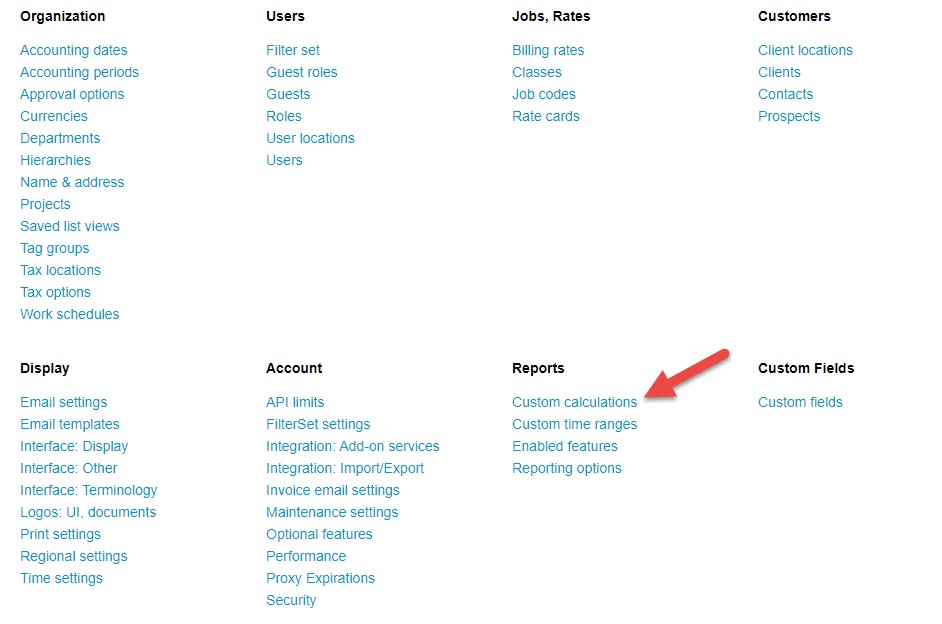
Task: Open the Custom calculations link
Action: [x=574, y=402]
